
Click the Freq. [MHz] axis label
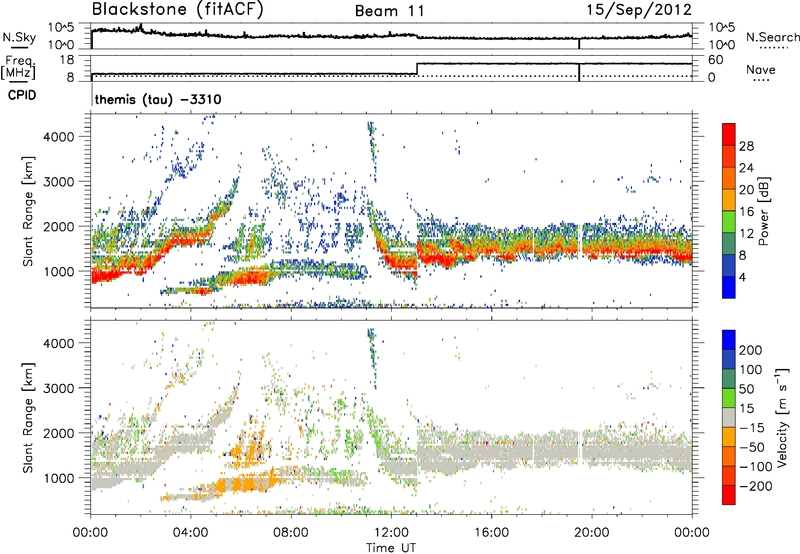(x=19, y=68)
